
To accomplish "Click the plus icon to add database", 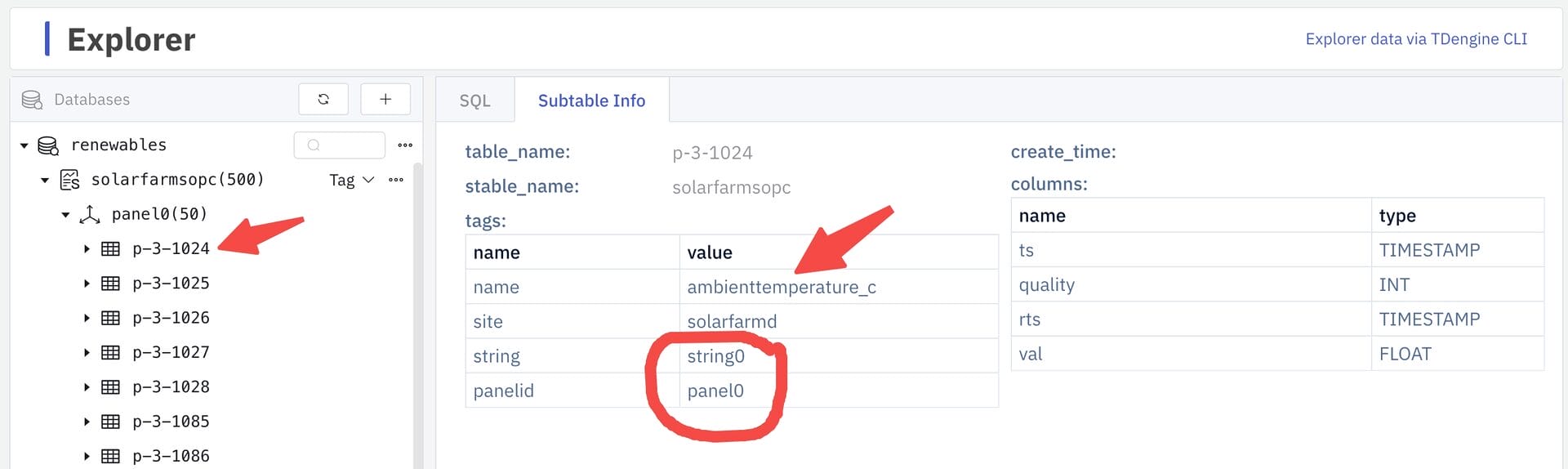I will 385,99.
